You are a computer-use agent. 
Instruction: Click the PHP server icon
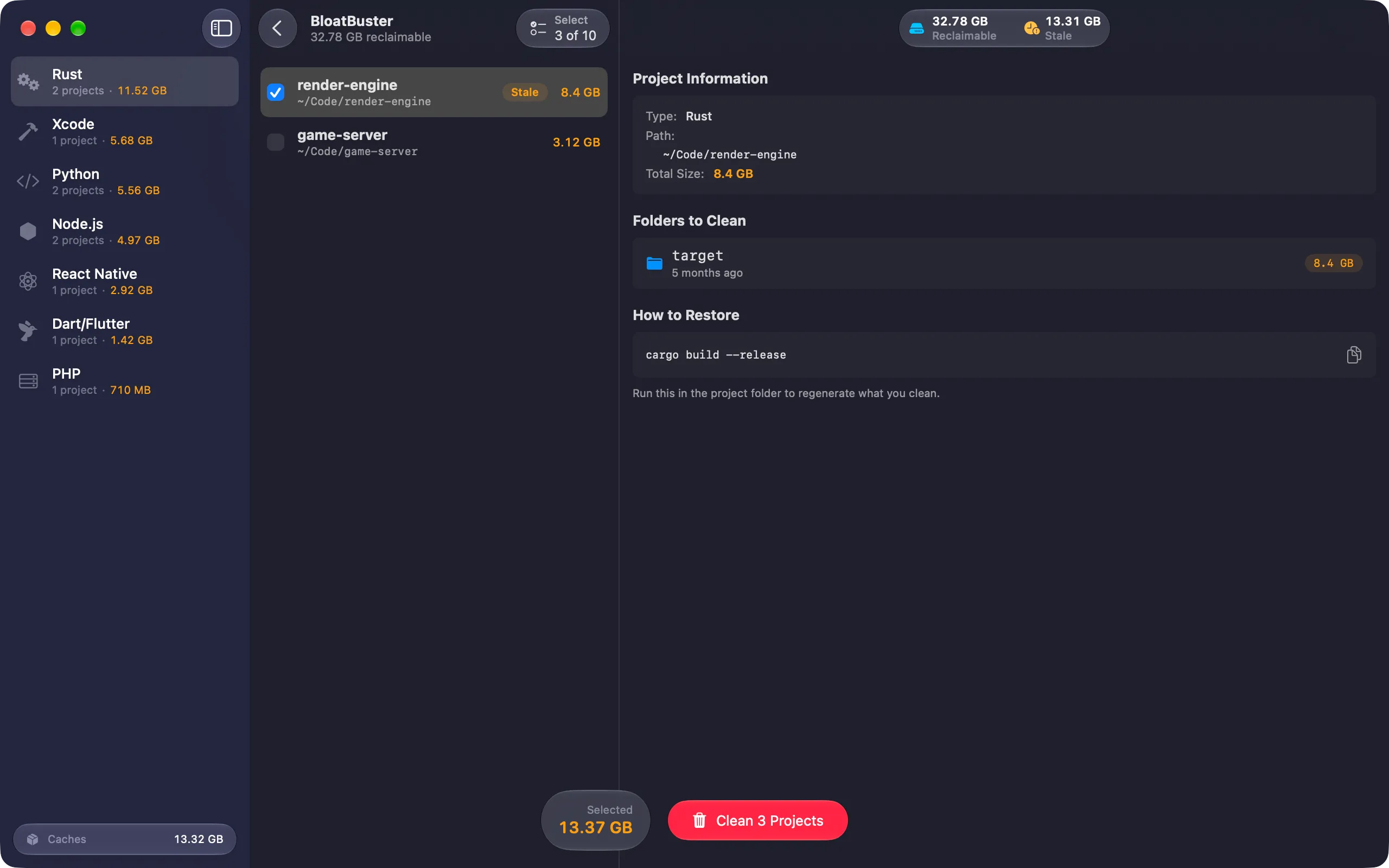tap(28, 381)
